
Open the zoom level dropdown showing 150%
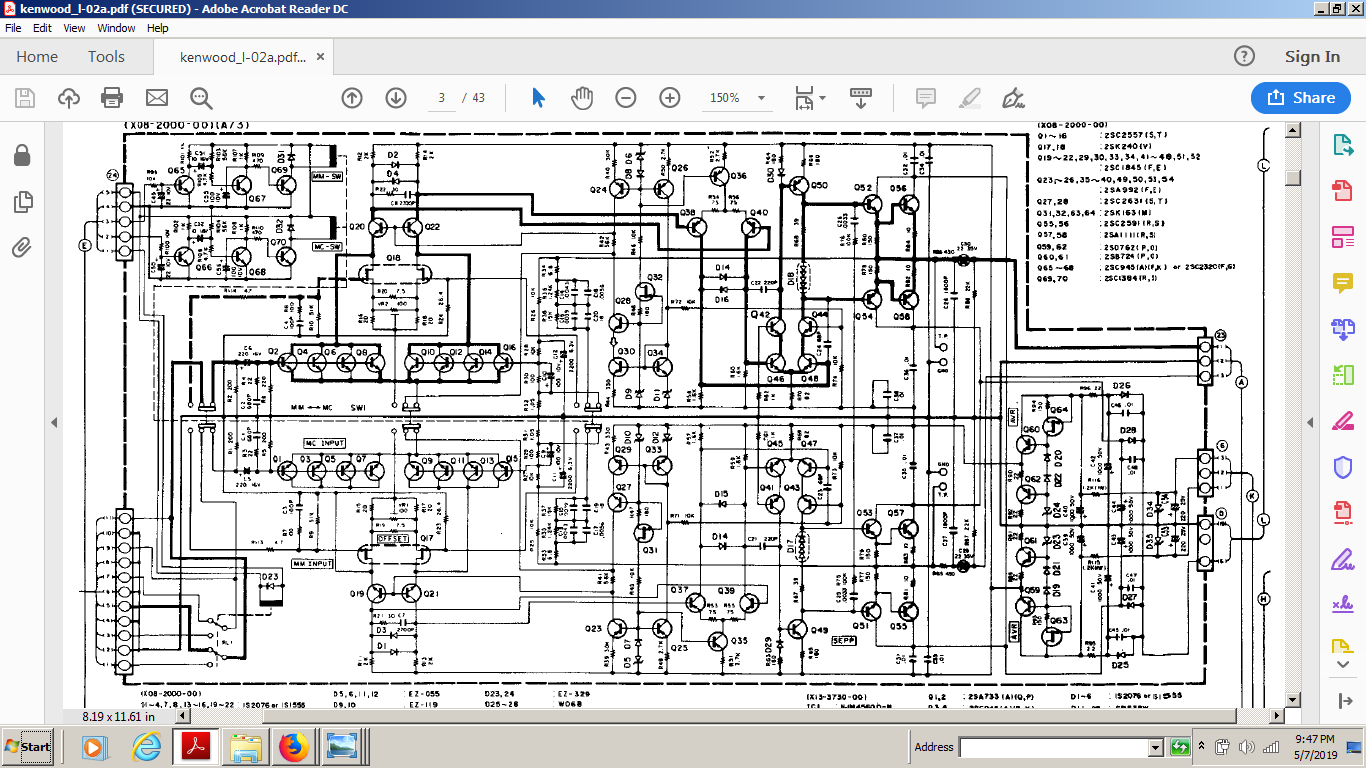[x=738, y=98]
